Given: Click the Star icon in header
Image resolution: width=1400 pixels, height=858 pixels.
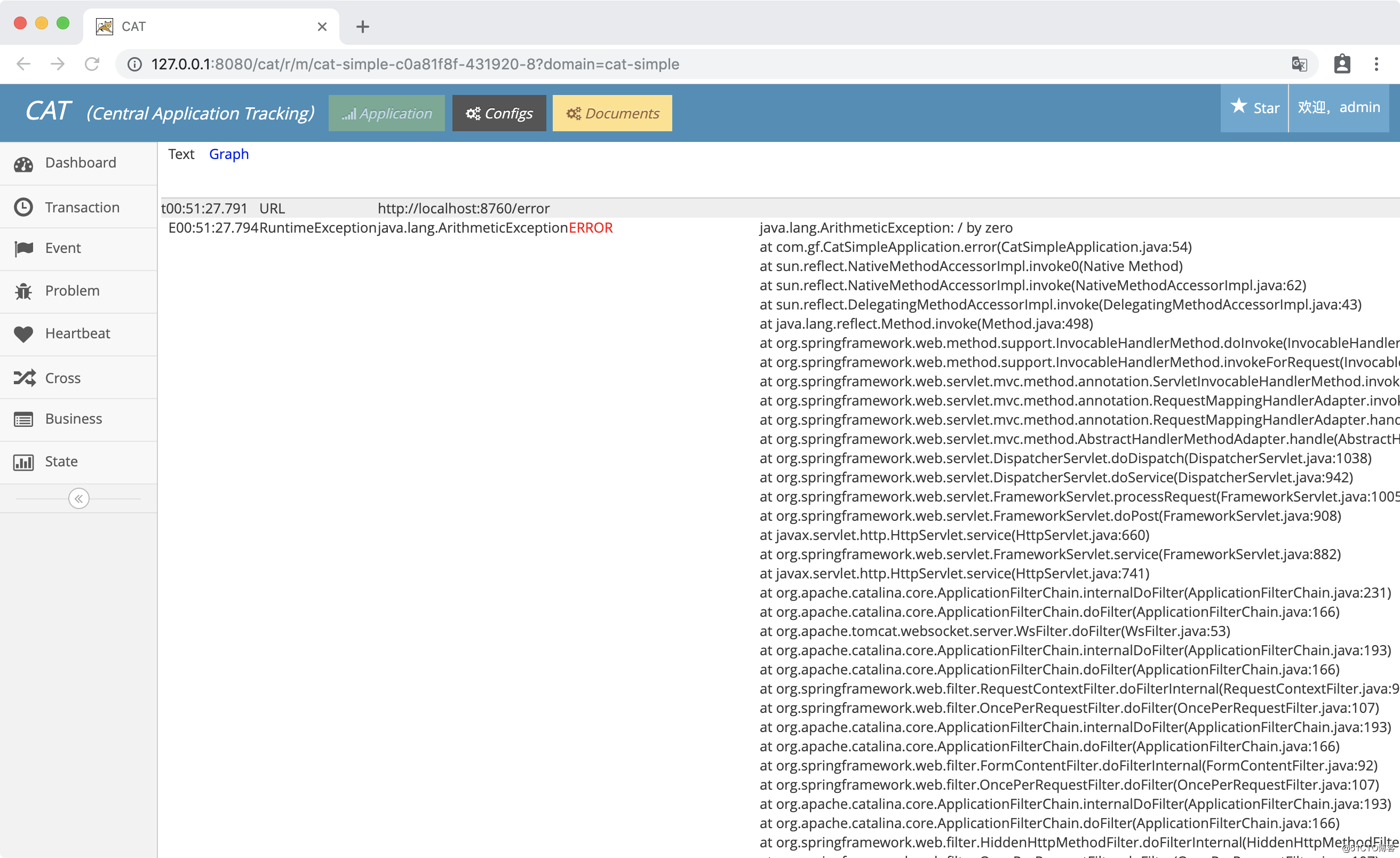Looking at the screenshot, I should [x=1239, y=106].
